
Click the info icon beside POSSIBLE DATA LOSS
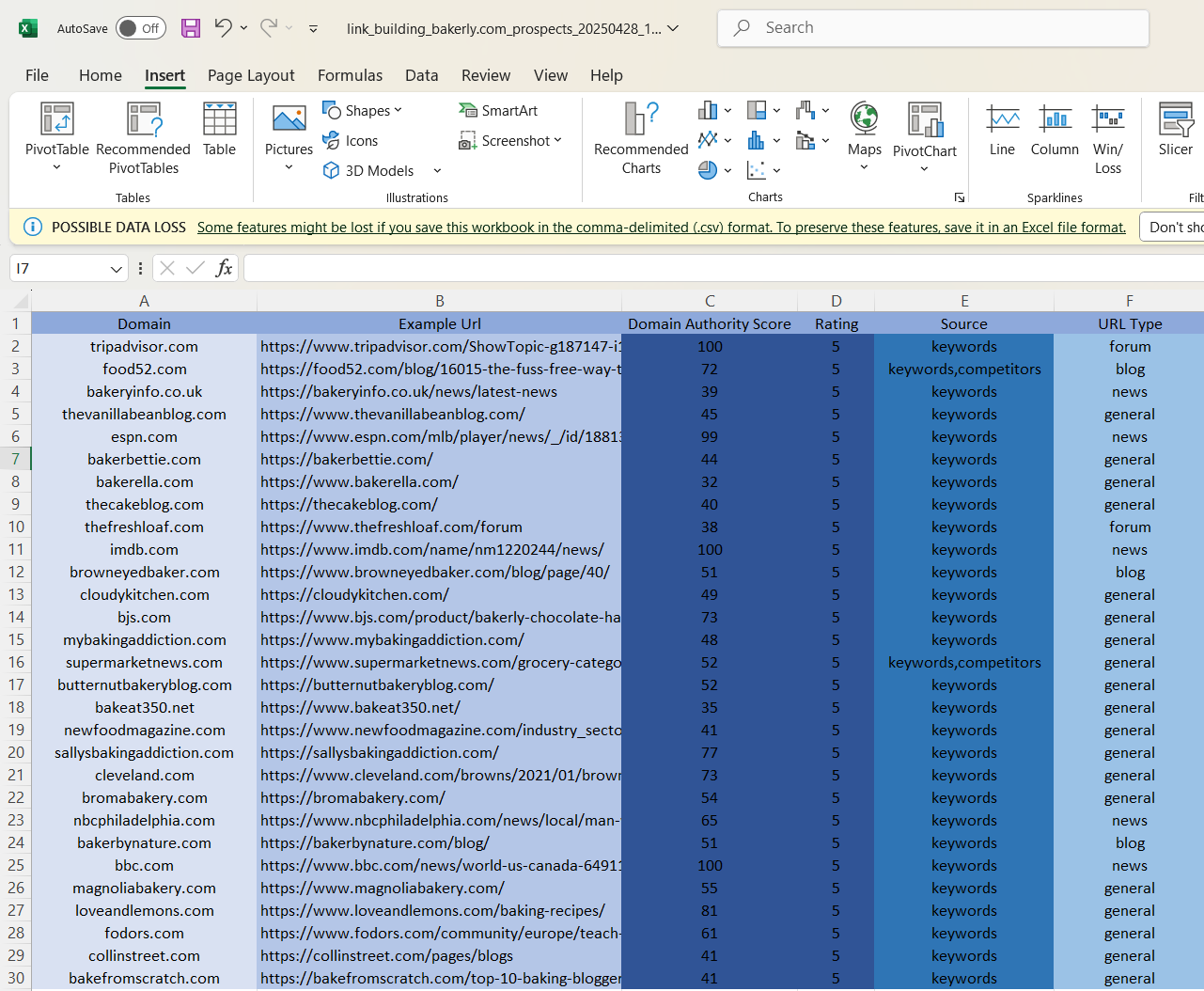point(32,227)
